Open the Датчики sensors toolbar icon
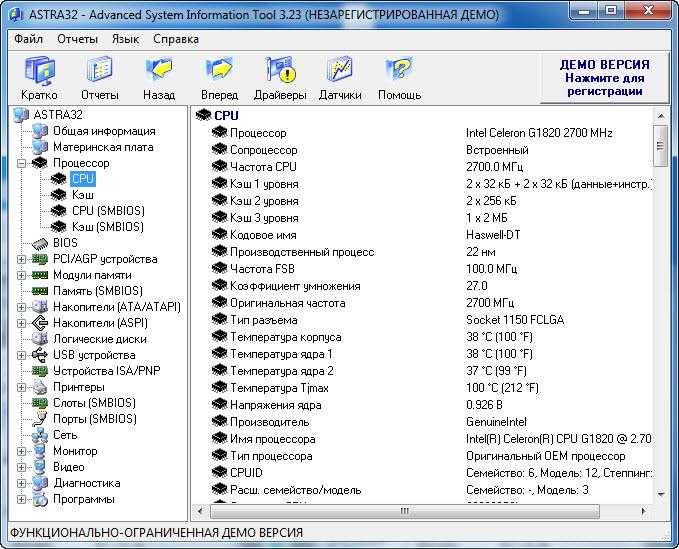This screenshot has width=679, height=549. pyautogui.click(x=340, y=70)
